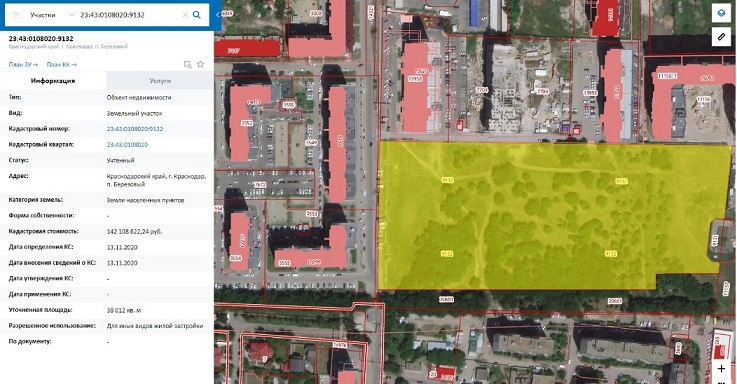Clear the search field with the X icon

click(x=185, y=15)
